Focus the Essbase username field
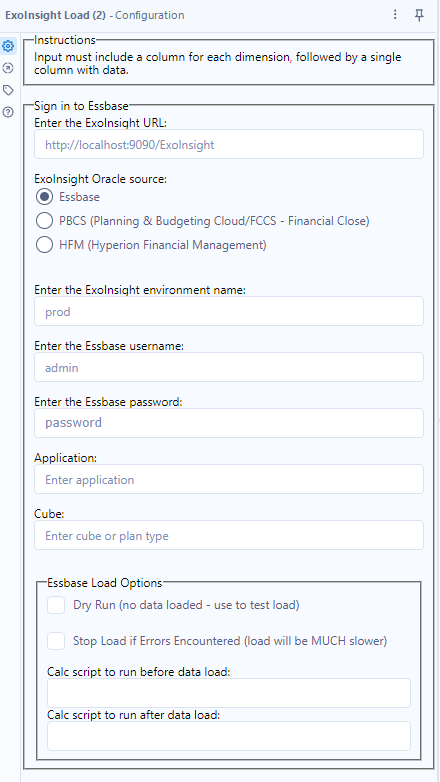Screen dimensions: 440x782 pyautogui.click(x=229, y=368)
